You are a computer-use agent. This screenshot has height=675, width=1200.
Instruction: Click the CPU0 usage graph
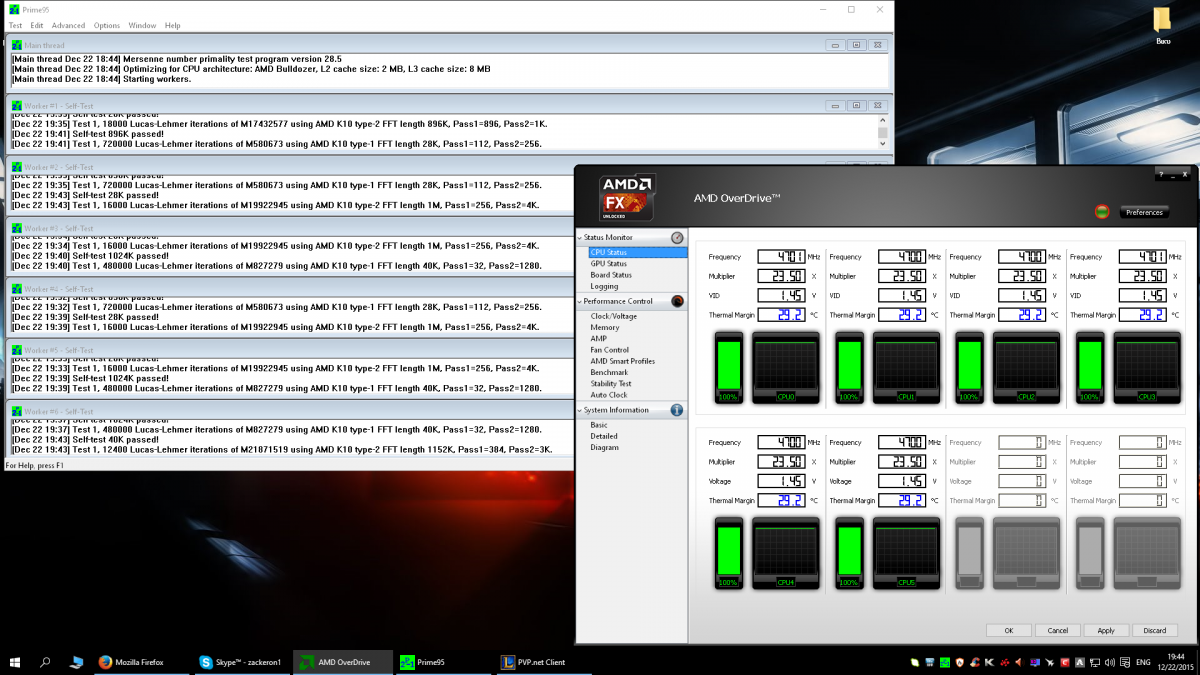tap(786, 366)
